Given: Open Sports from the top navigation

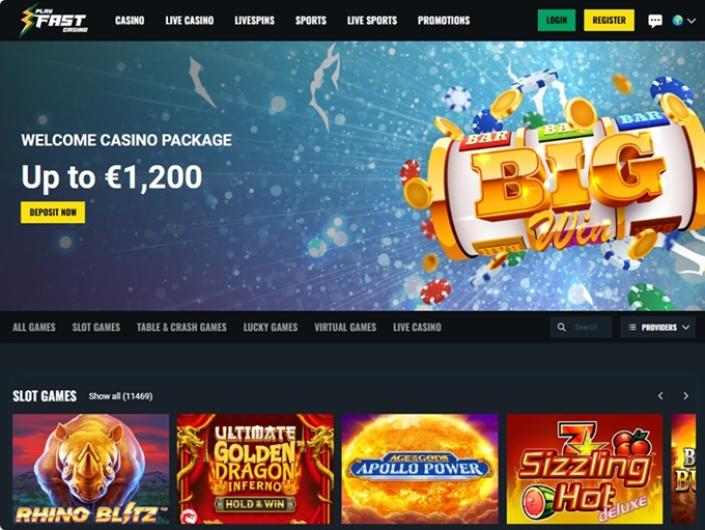Looking at the screenshot, I should (311, 20).
